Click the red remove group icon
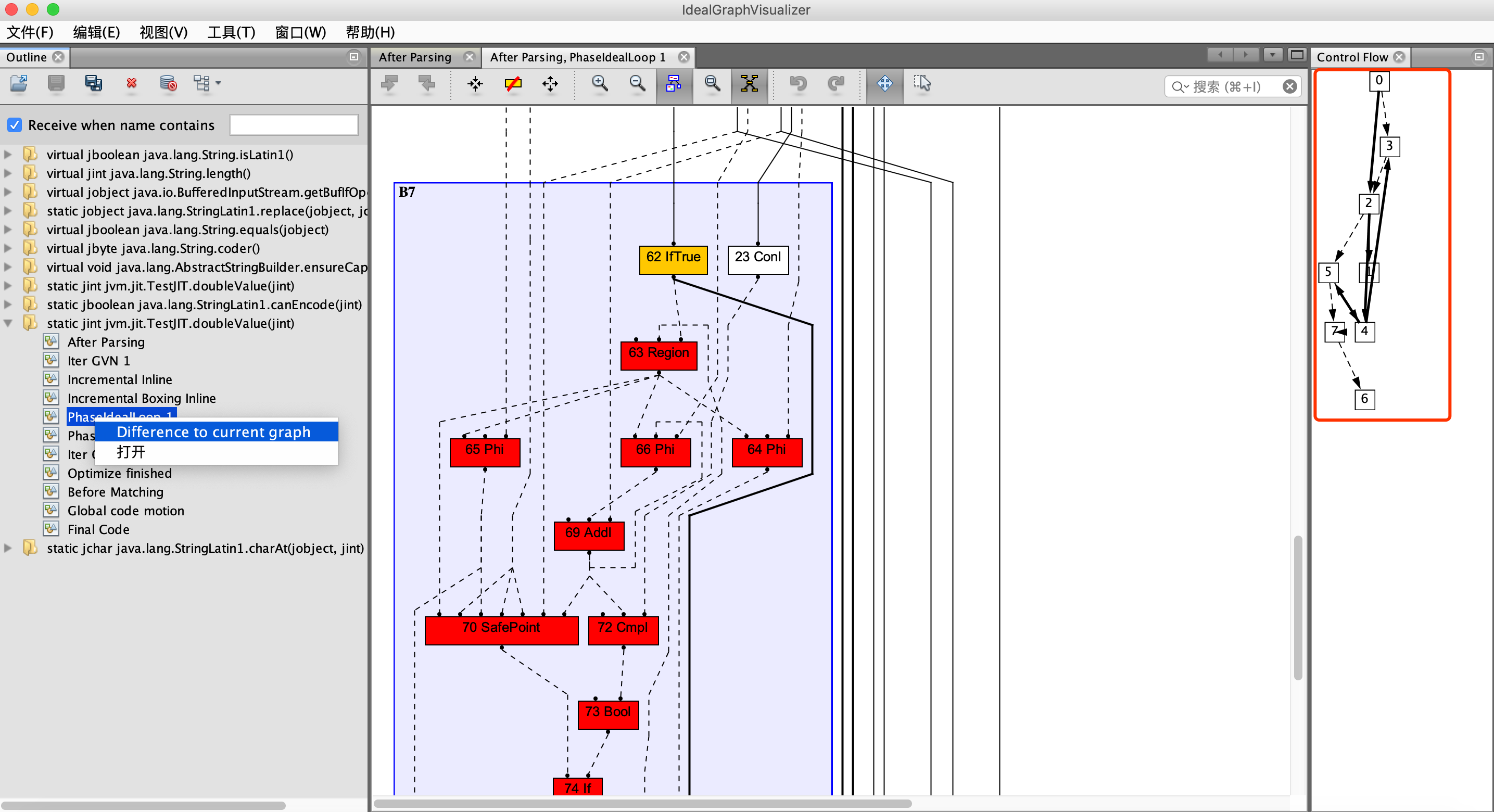This screenshot has width=1494, height=812. (x=132, y=83)
